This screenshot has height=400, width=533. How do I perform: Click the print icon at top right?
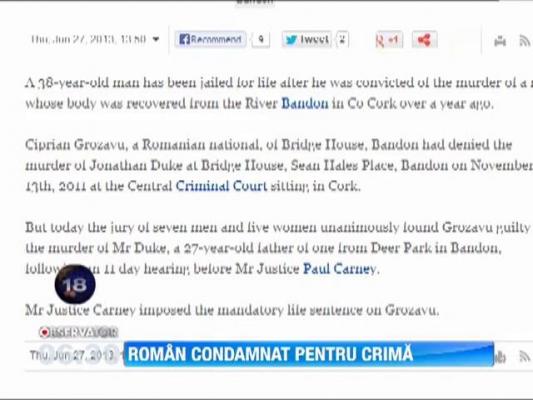(x=500, y=41)
